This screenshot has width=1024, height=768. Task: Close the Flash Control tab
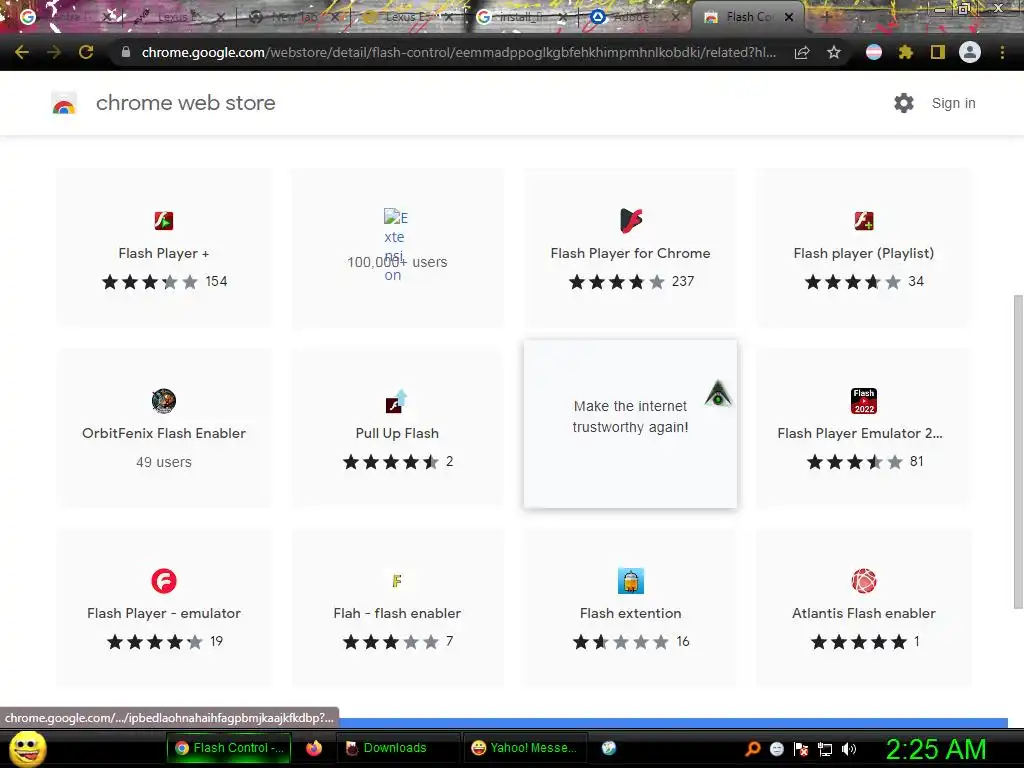coord(789,17)
